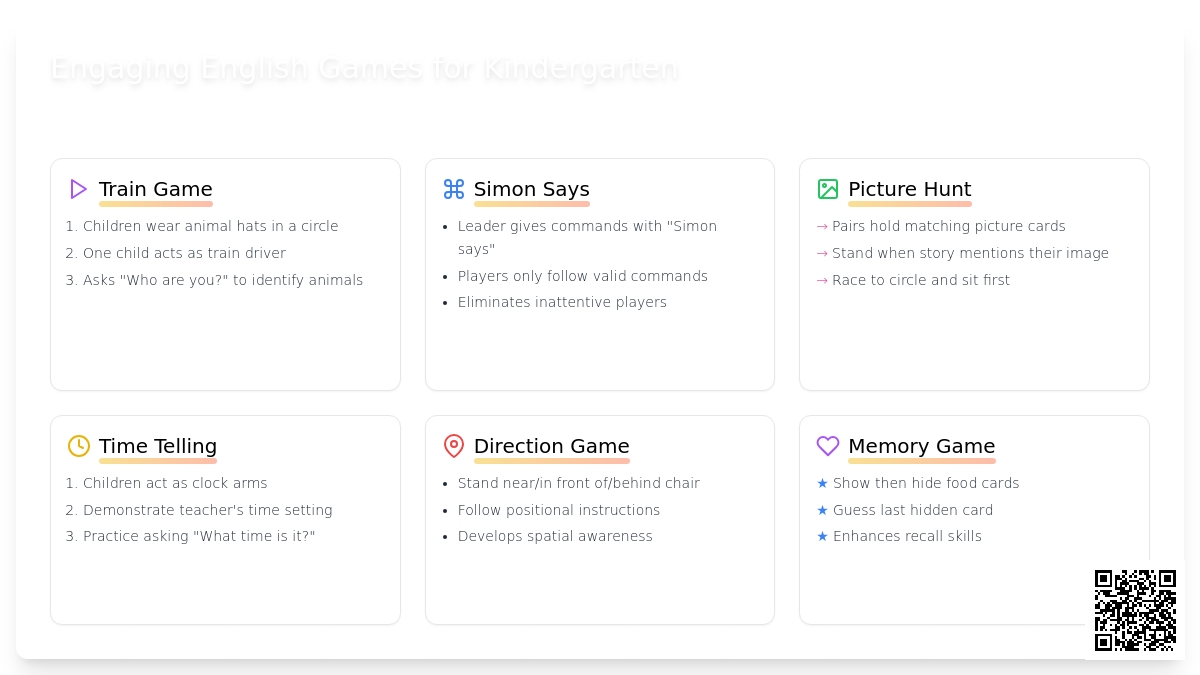Click the purple play icon beside Train Game
The image size is (1200, 675).
pyautogui.click(x=79, y=189)
